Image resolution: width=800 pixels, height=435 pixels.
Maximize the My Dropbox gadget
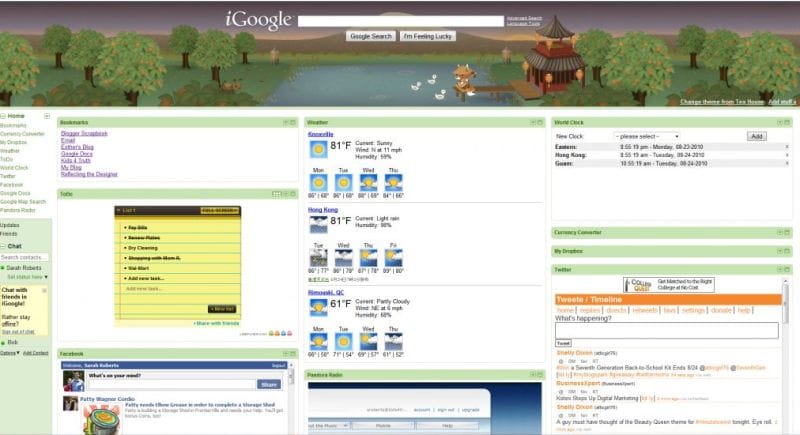tap(787, 251)
